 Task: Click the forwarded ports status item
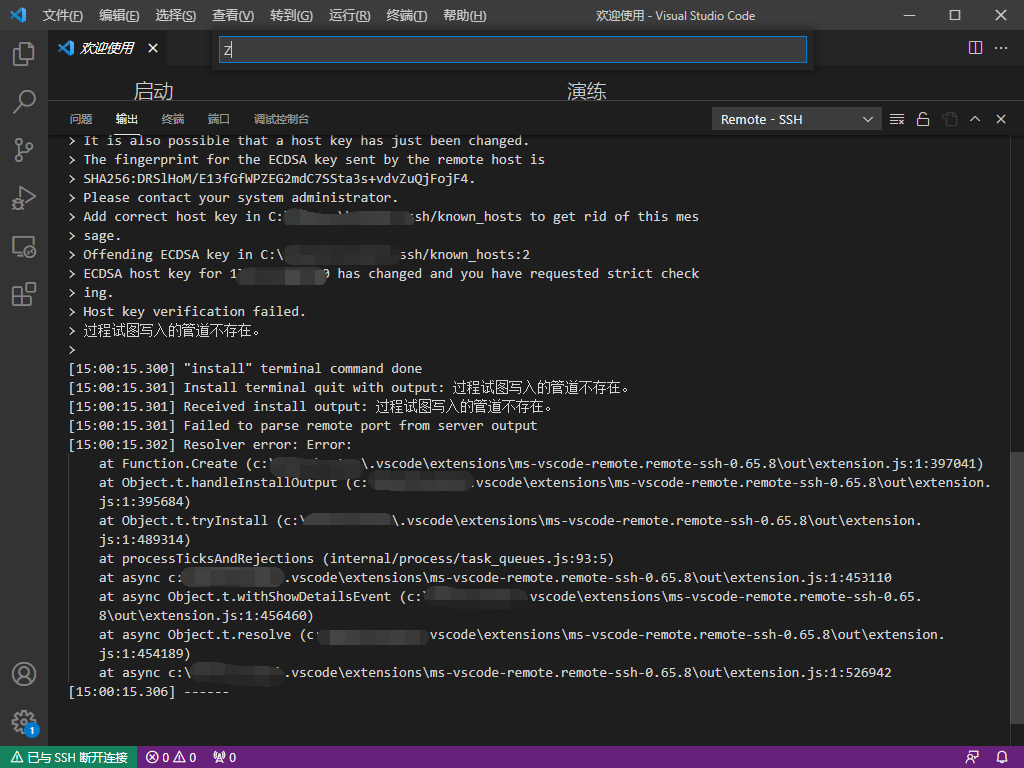point(225,757)
